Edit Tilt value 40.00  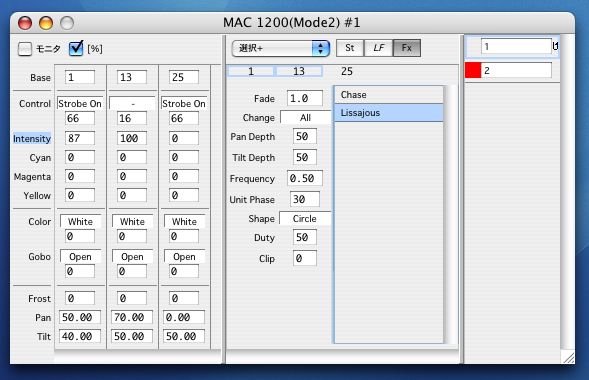click(80, 336)
